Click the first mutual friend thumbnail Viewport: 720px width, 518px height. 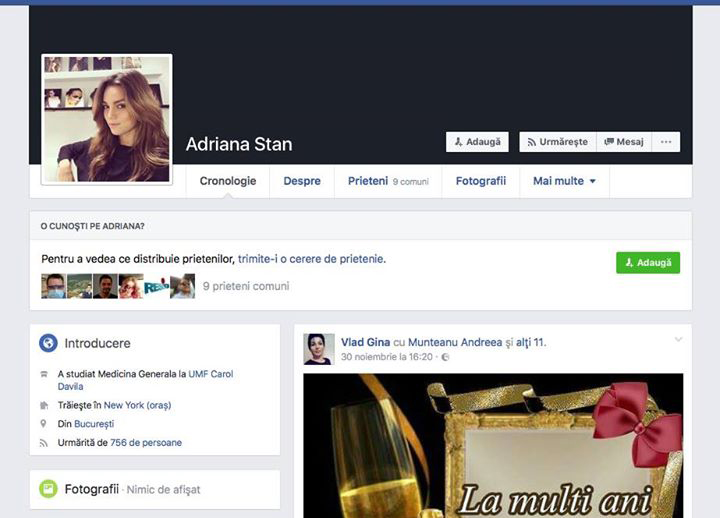tap(53, 287)
